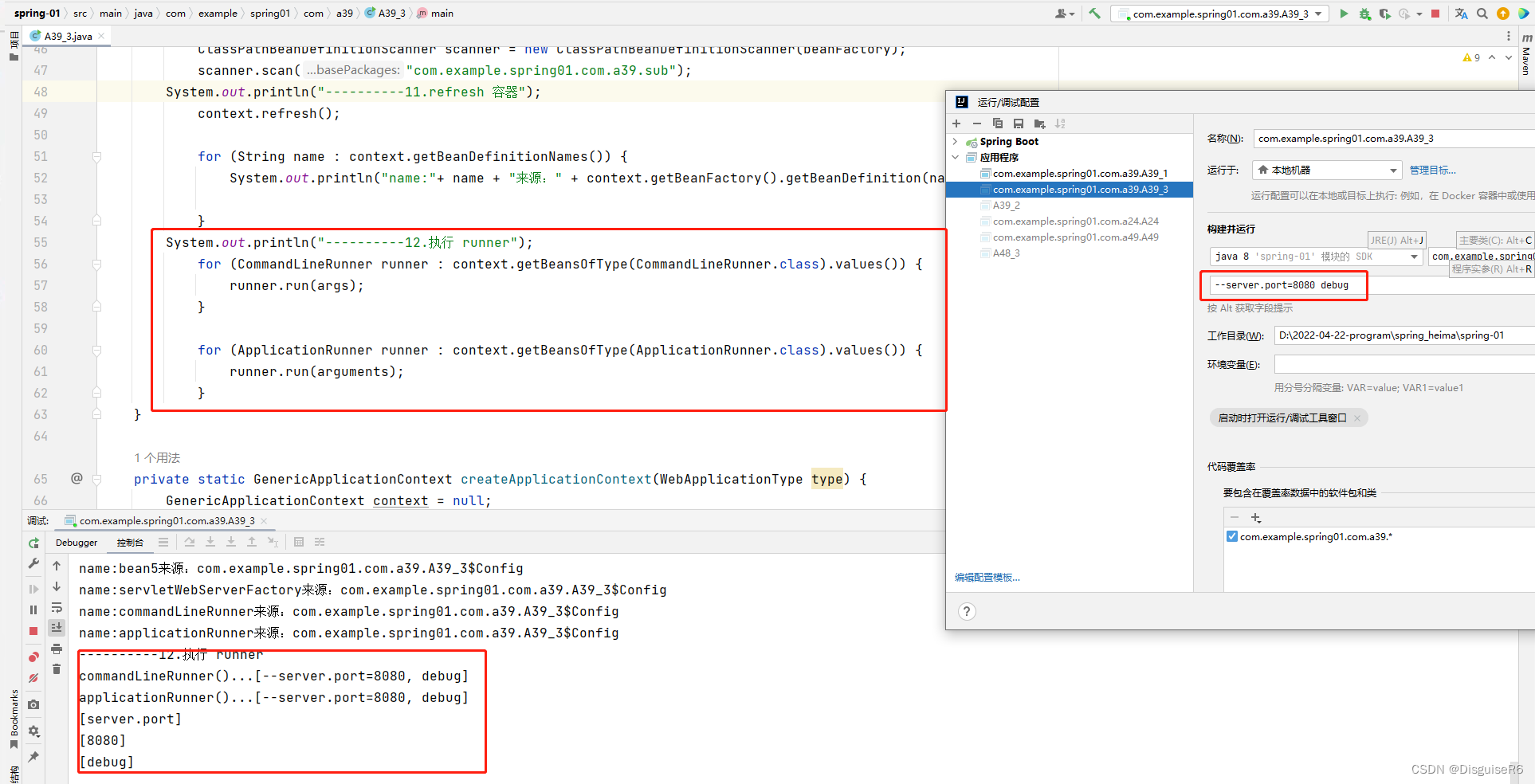Image resolution: width=1535 pixels, height=784 pixels.
Task: Click the 管理目标... link
Action: 1432,171
